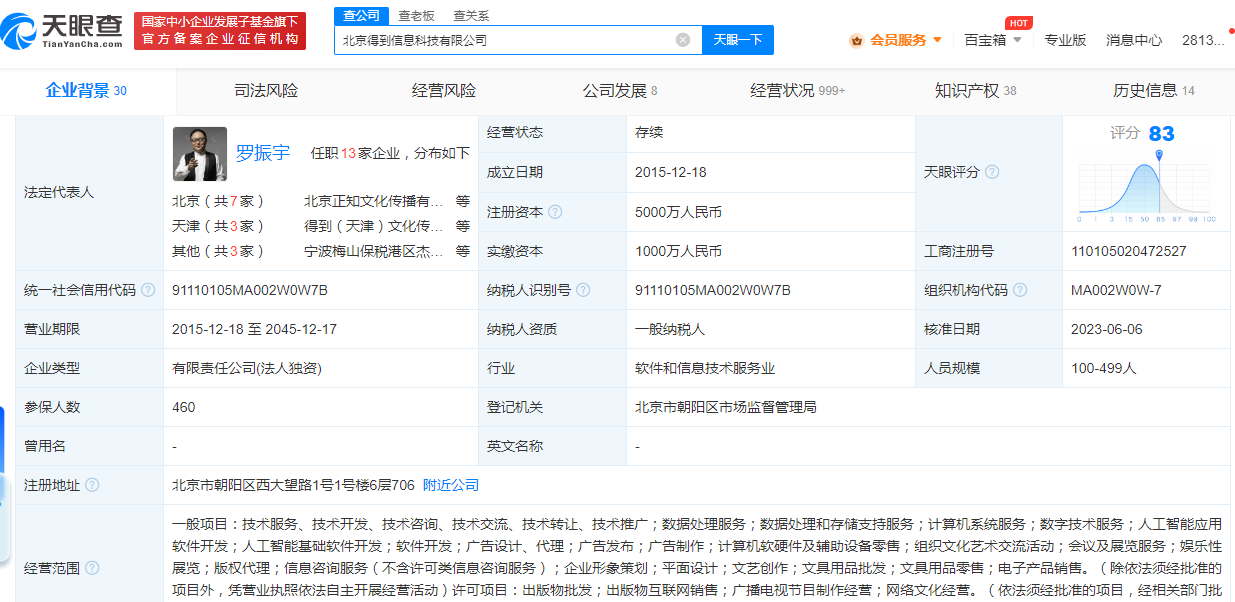This screenshot has width=1235, height=602.
Task: Open help icon next to 注册资本
Action: coord(555,212)
